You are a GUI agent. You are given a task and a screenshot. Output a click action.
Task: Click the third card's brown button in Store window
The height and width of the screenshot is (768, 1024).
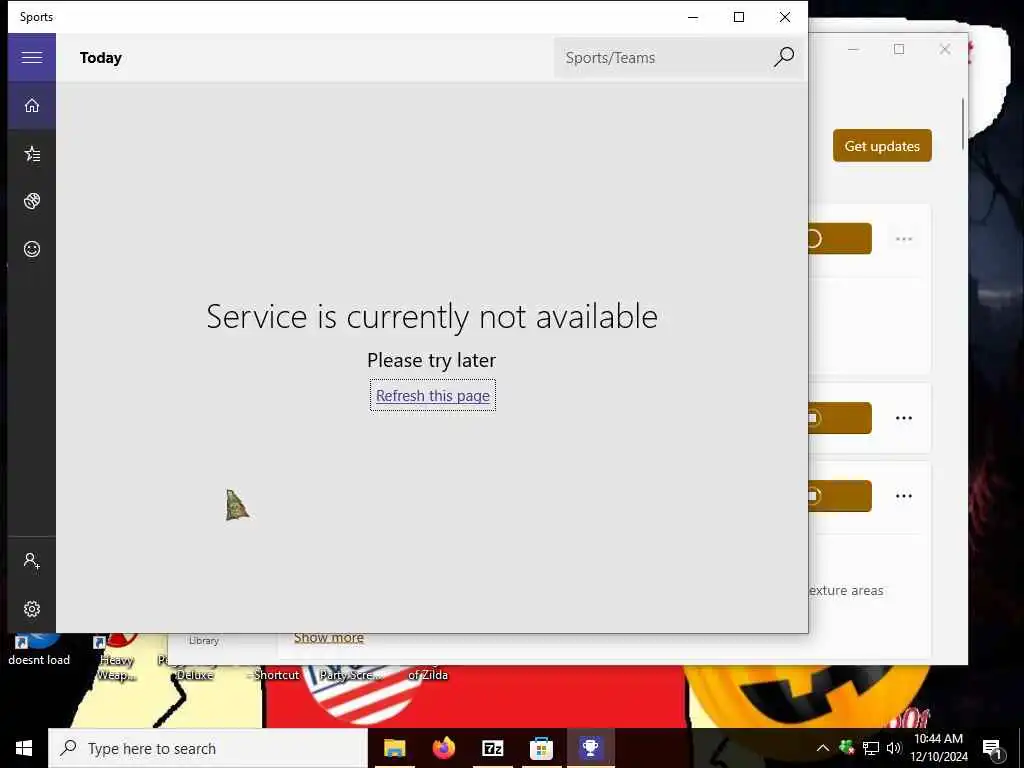(x=840, y=496)
